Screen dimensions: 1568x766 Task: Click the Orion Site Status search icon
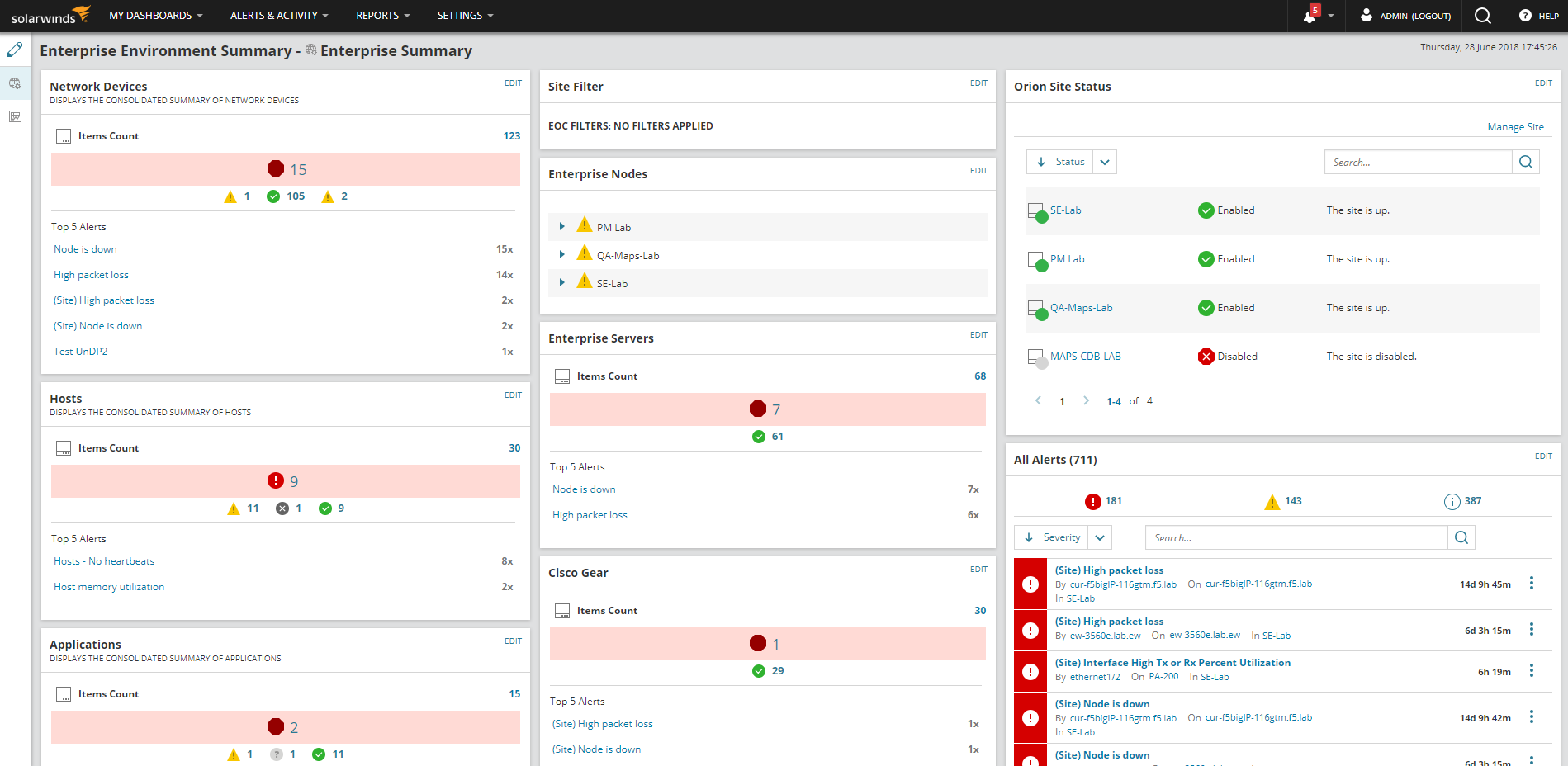[1526, 162]
